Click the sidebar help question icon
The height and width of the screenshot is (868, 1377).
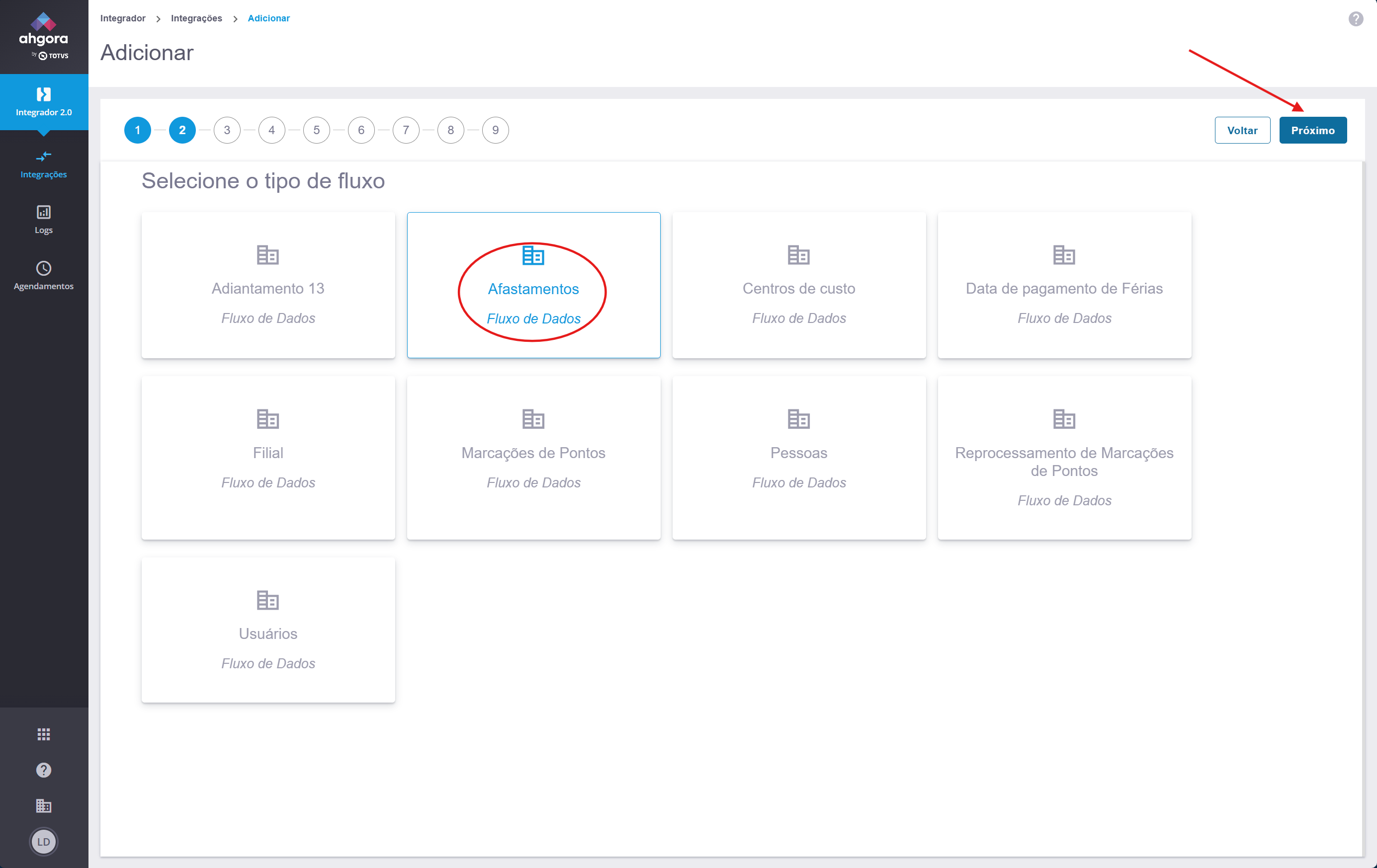click(43, 770)
